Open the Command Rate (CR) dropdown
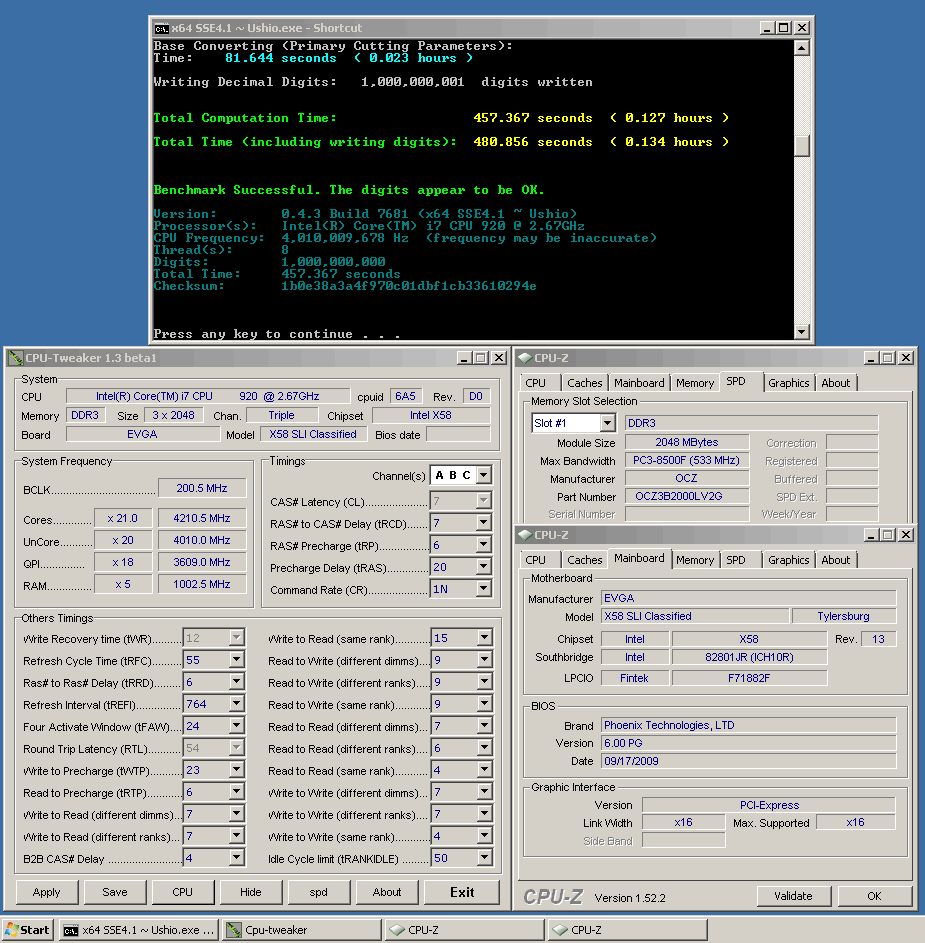 point(484,590)
